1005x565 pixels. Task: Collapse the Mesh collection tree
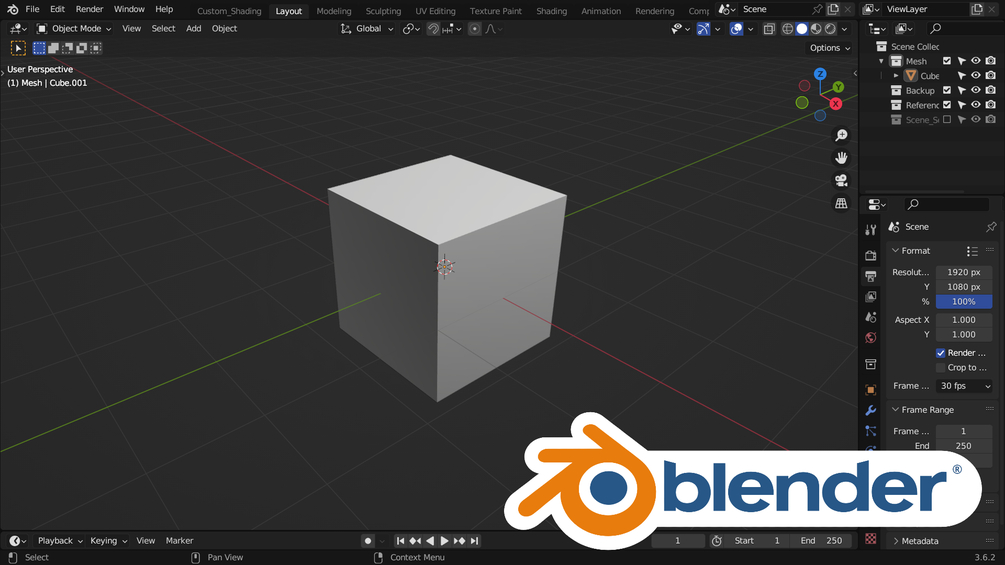[881, 61]
